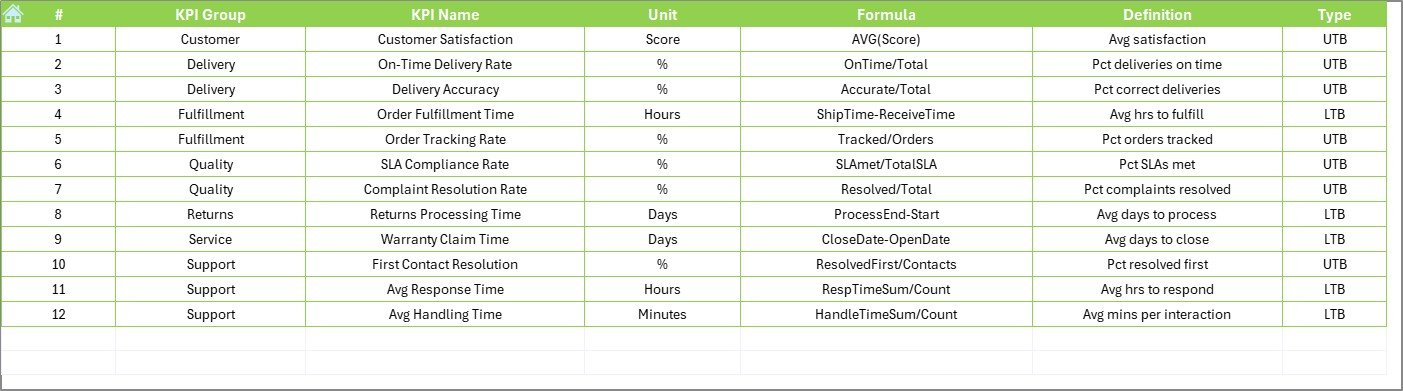Select the Customer Satisfaction cell
Image resolution: width=1403 pixels, height=391 pixels.
click(x=445, y=40)
